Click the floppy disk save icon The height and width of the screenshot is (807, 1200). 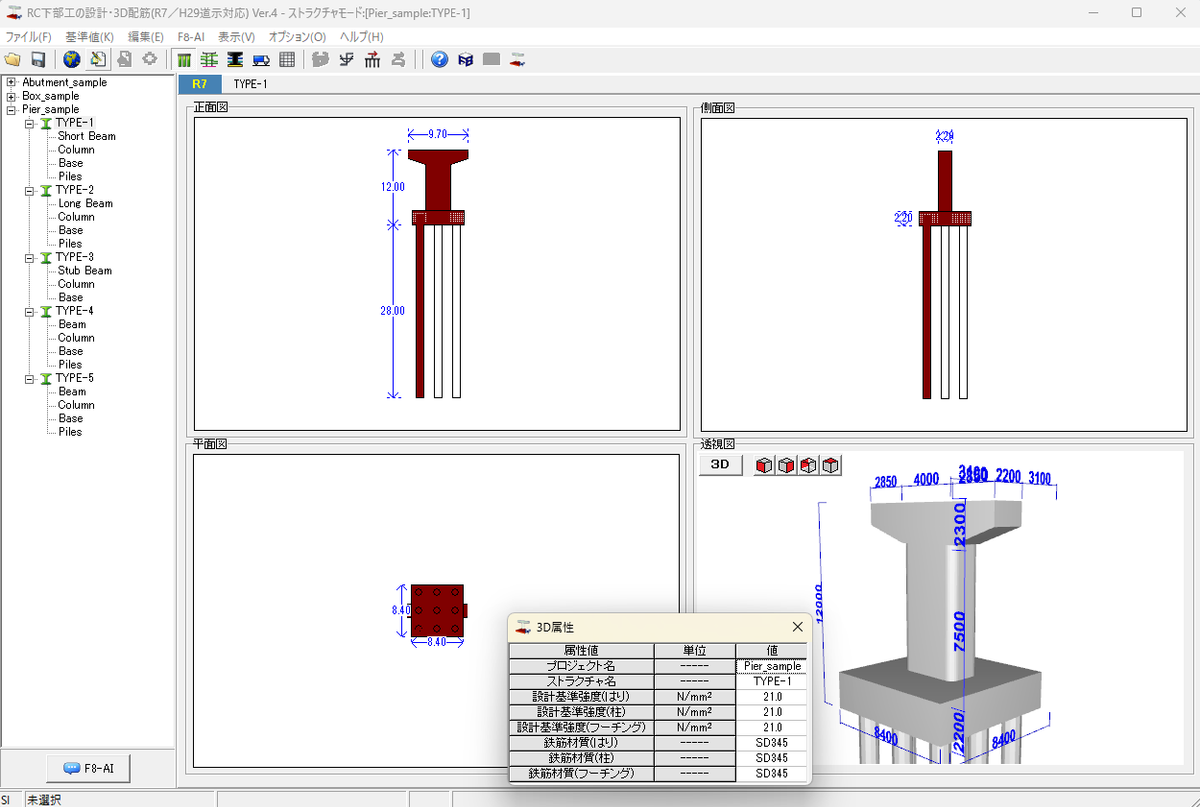pyautogui.click(x=38, y=60)
